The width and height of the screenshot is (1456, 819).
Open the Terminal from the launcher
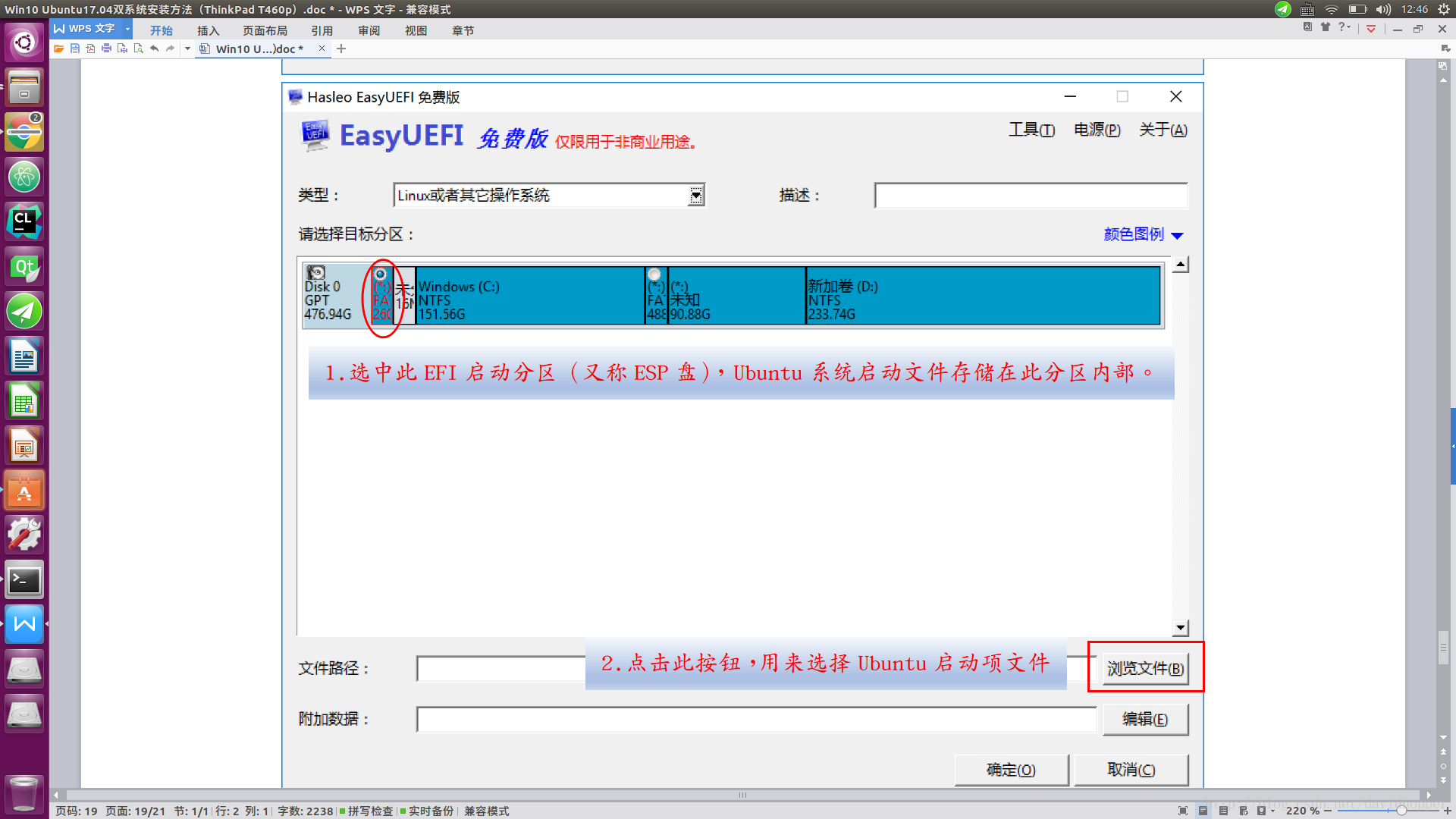pyautogui.click(x=24, y=580)
